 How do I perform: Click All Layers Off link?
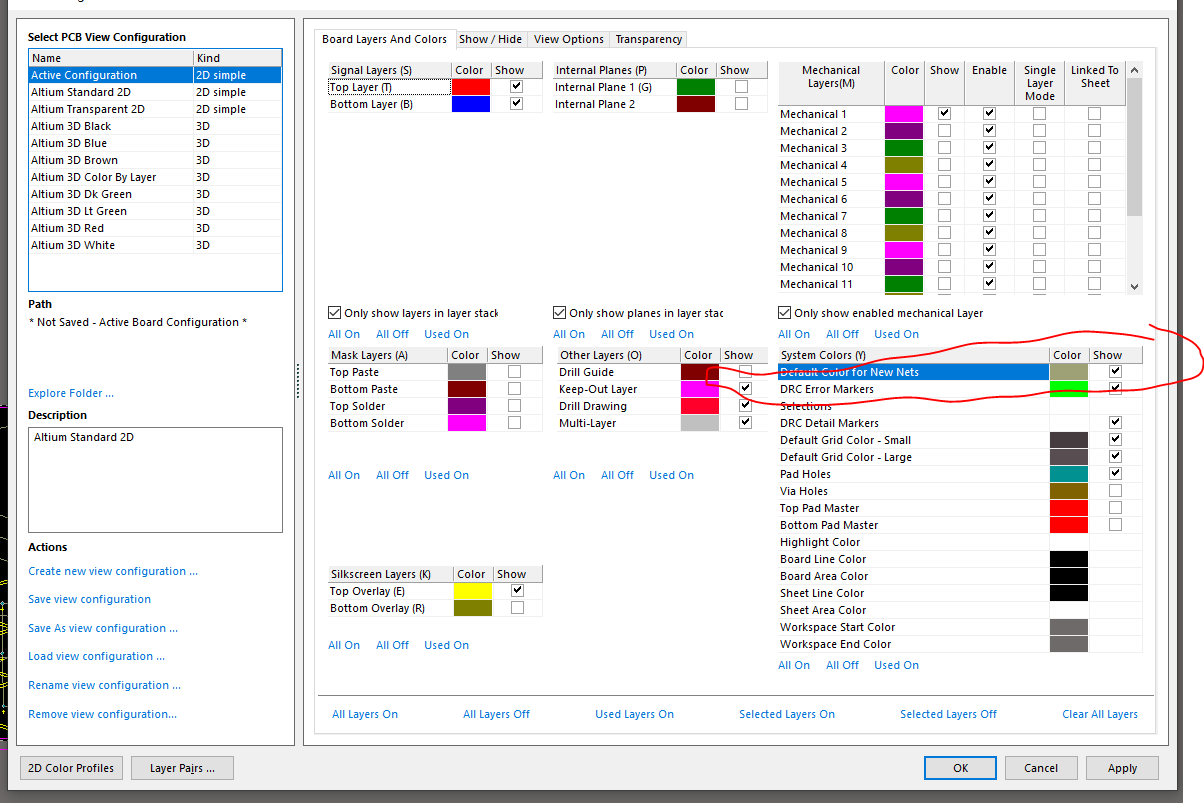496,714
